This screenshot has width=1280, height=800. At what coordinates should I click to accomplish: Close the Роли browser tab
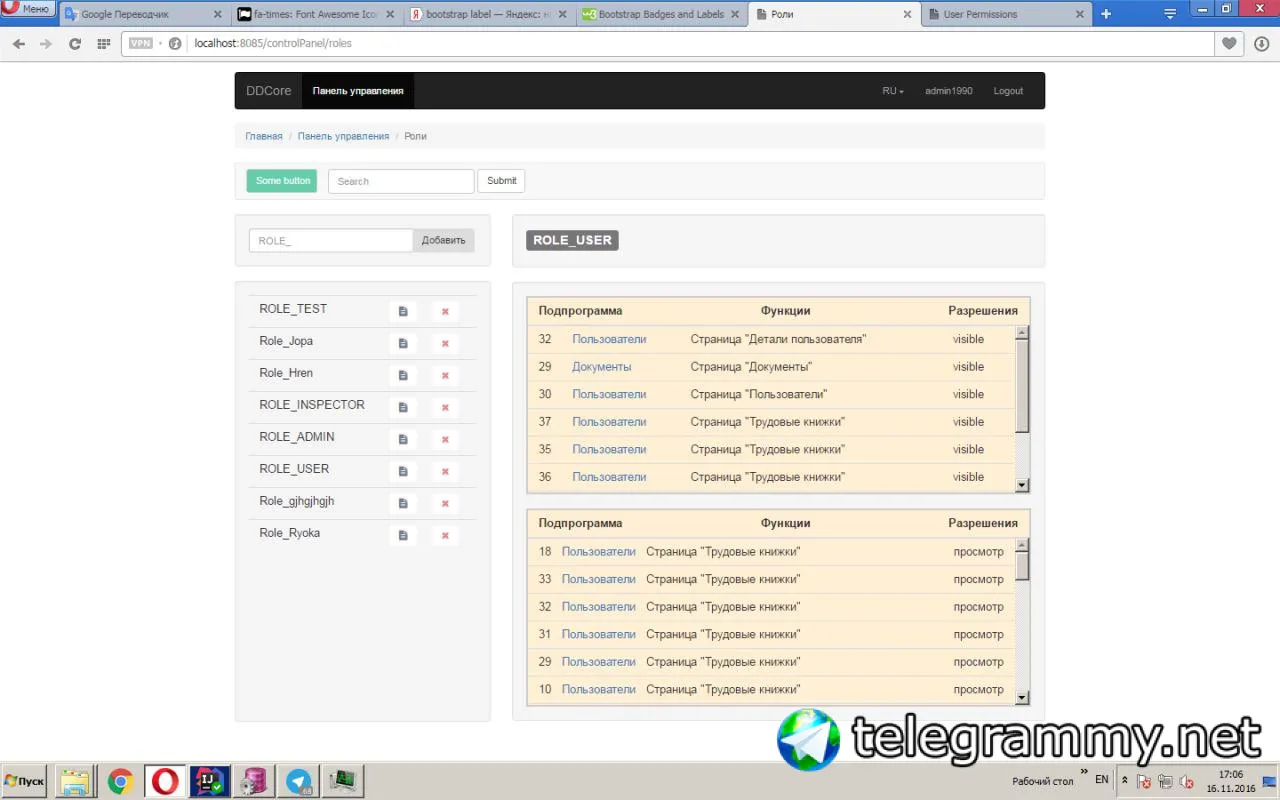point(907,15)
